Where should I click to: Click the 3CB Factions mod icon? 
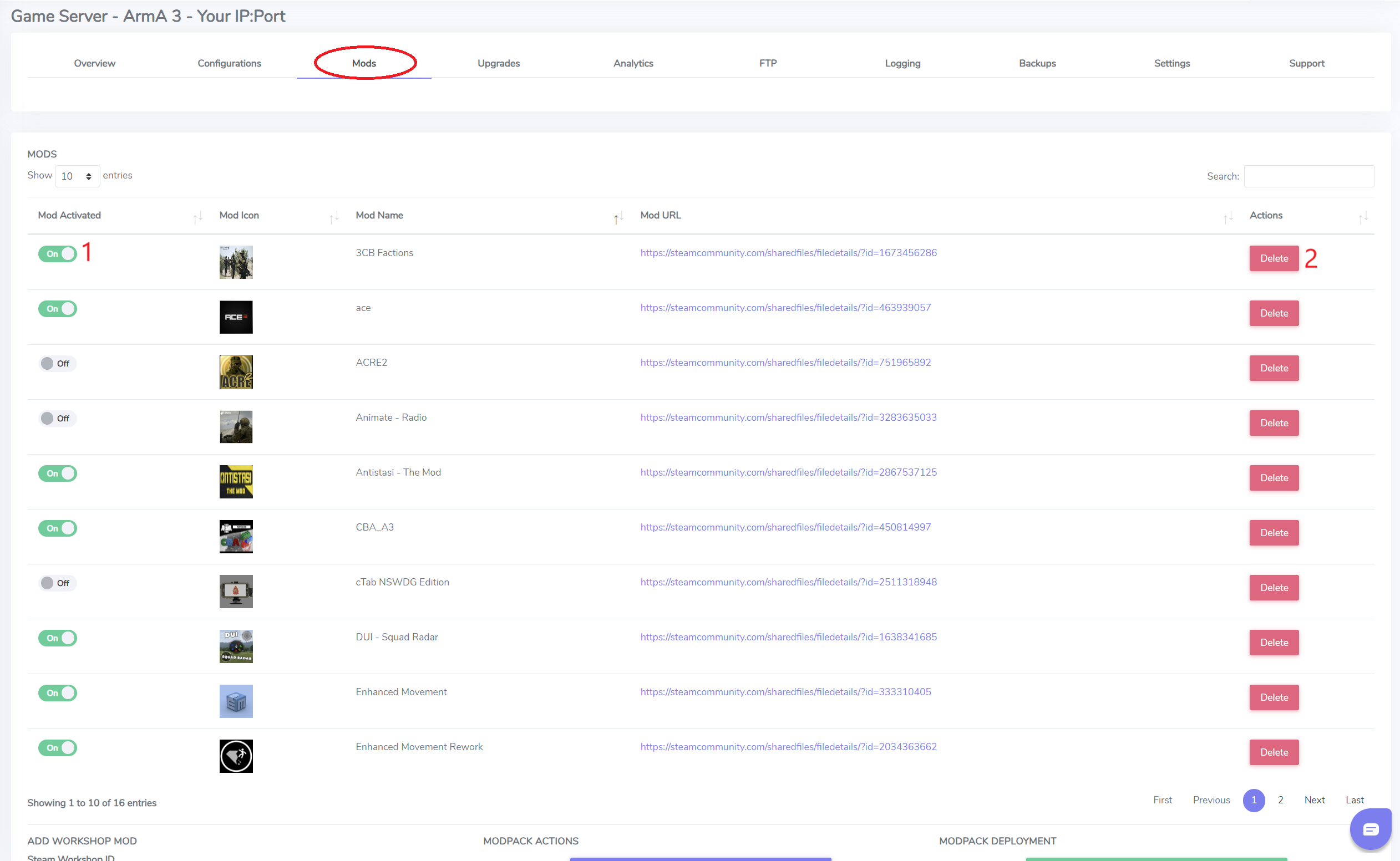[236, 262]
